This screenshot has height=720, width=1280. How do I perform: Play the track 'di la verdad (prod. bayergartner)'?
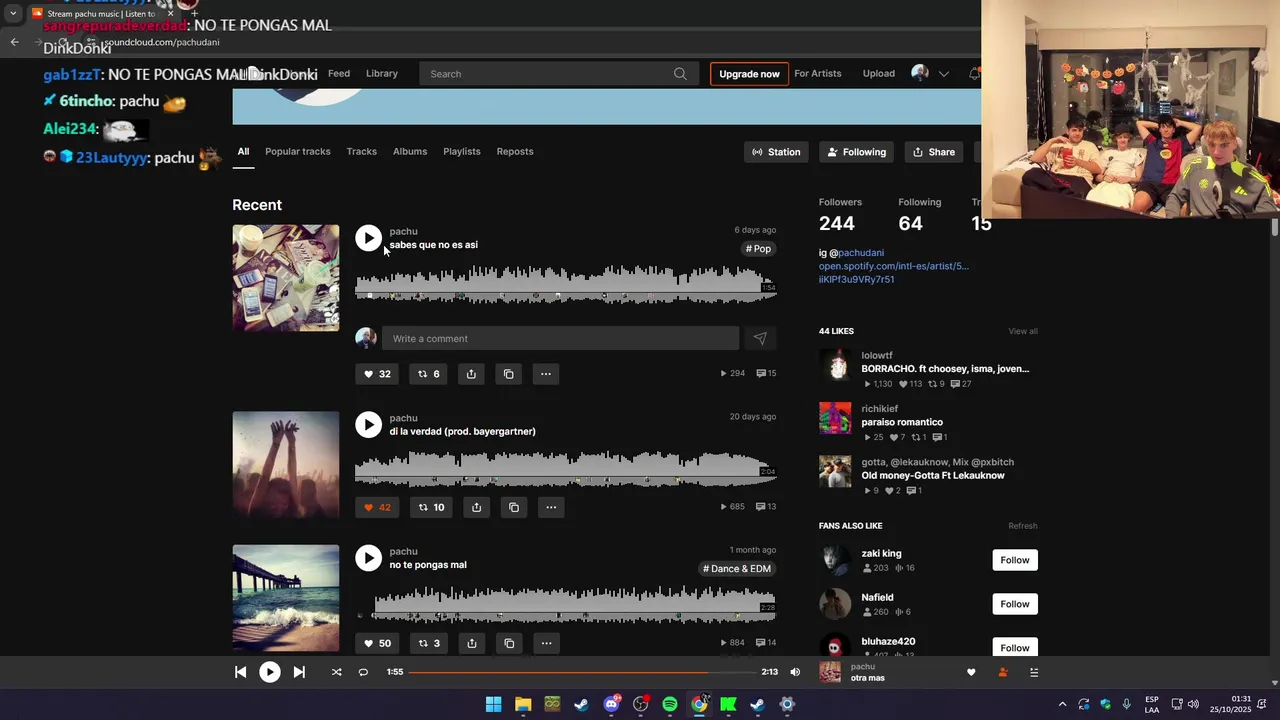click(x=368, y=424)
